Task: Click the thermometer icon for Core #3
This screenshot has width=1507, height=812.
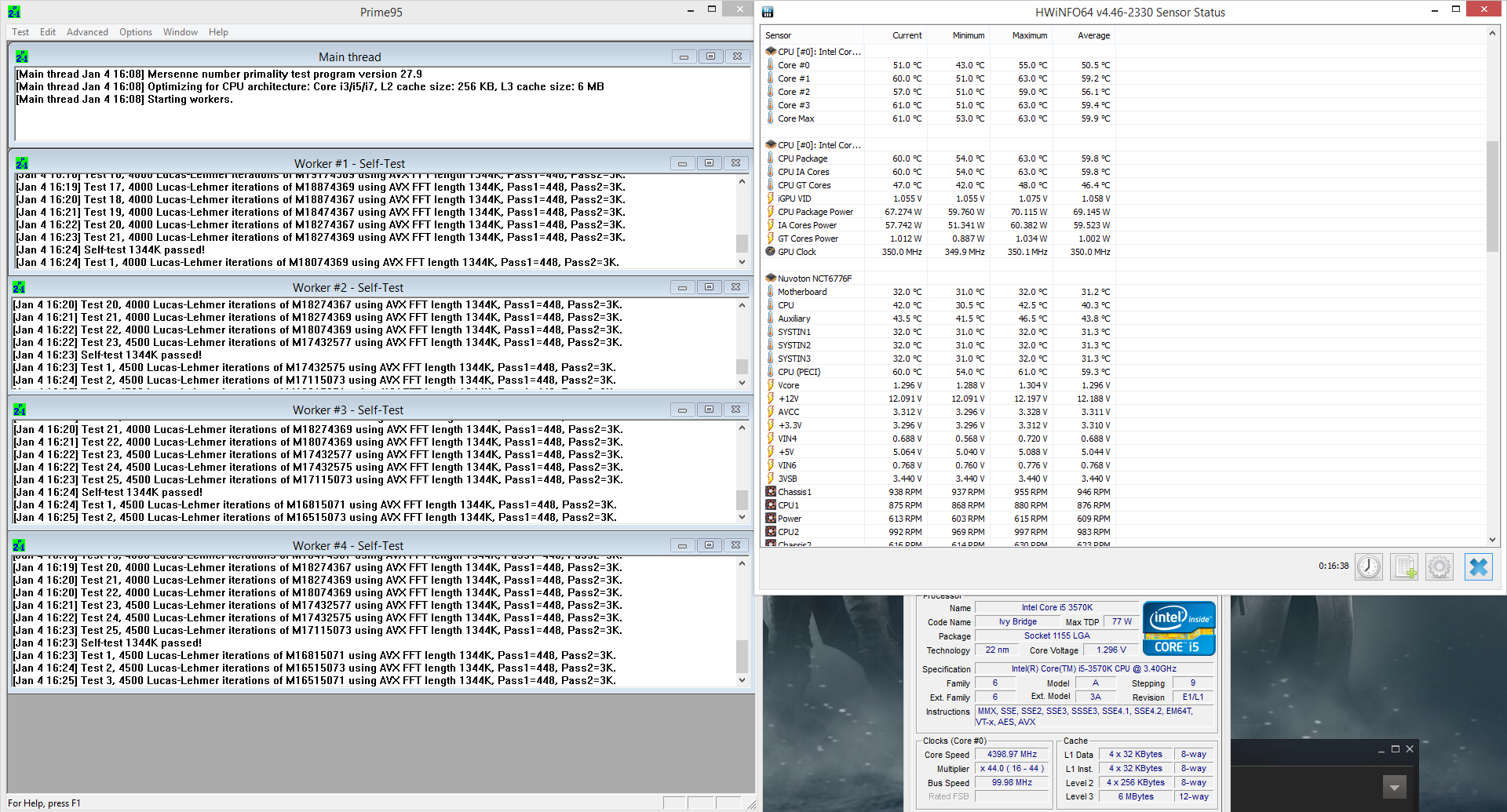Action: click(771, 105)
